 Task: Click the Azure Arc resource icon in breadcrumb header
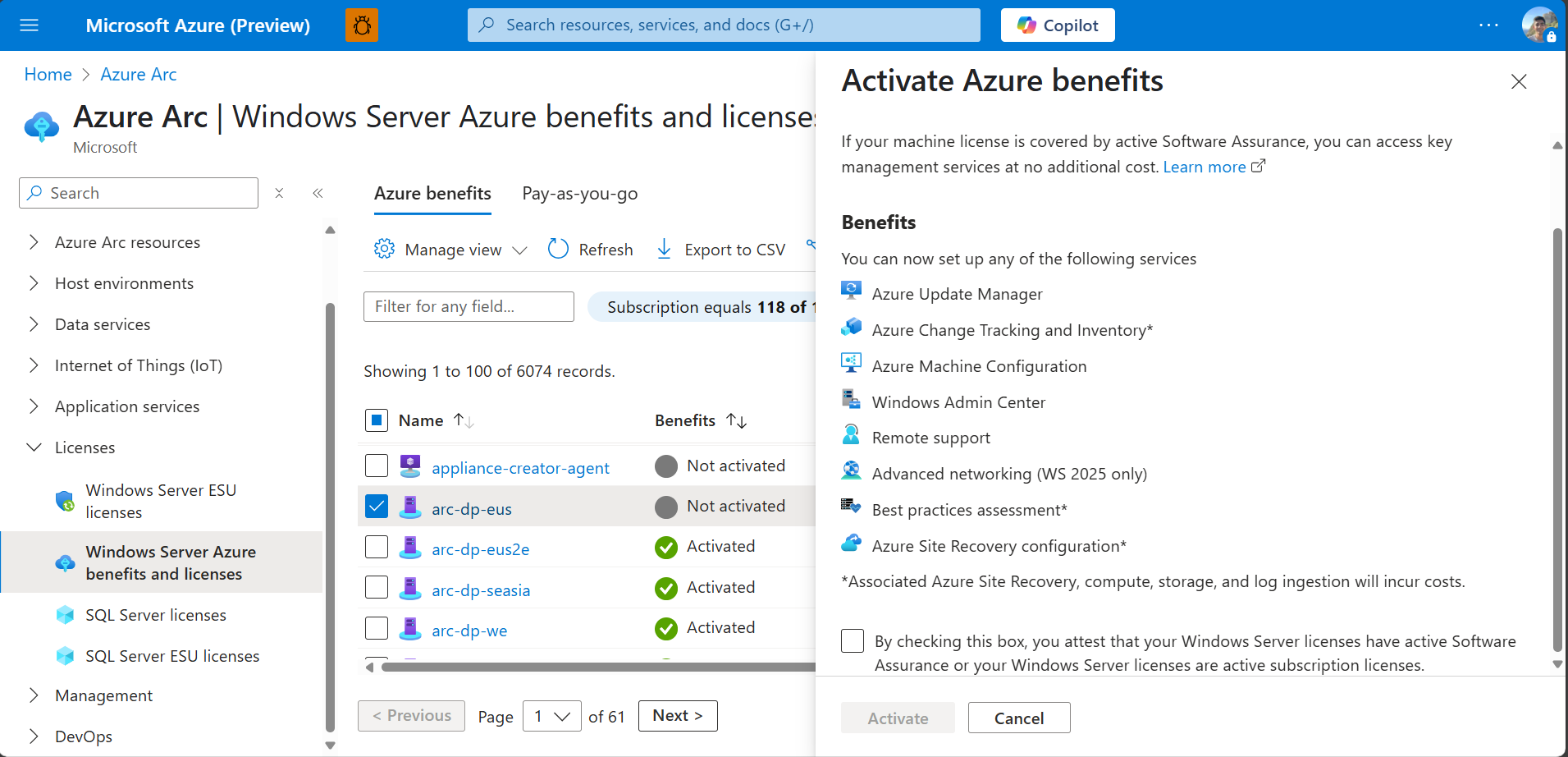[42, 126]
